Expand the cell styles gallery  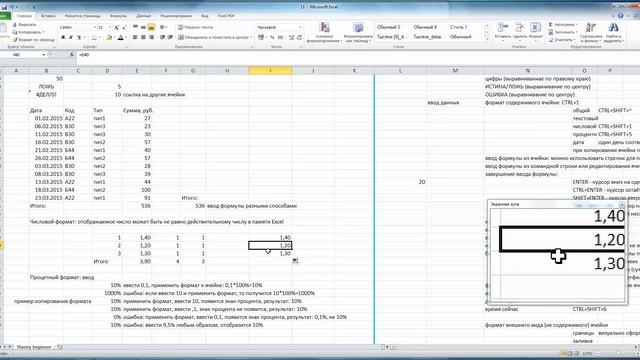pos(487,39)
